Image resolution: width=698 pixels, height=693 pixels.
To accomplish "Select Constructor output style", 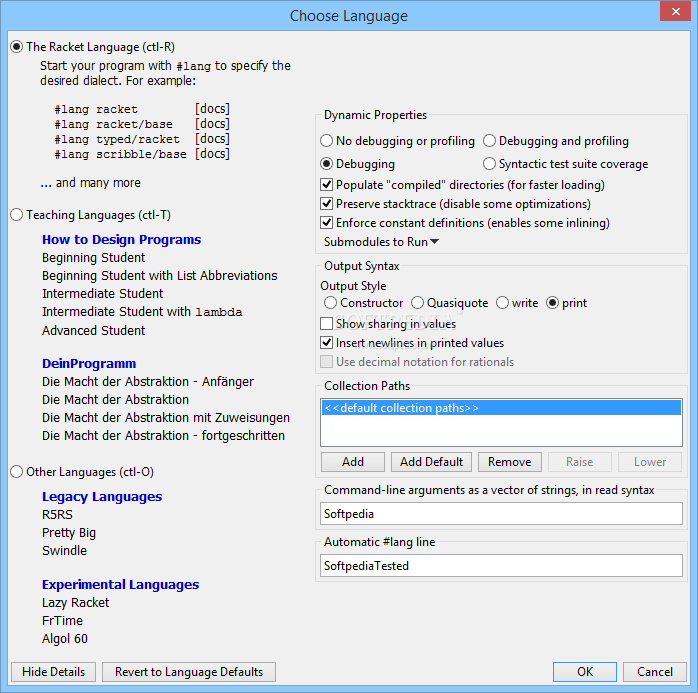I will [x=330, y=303].
